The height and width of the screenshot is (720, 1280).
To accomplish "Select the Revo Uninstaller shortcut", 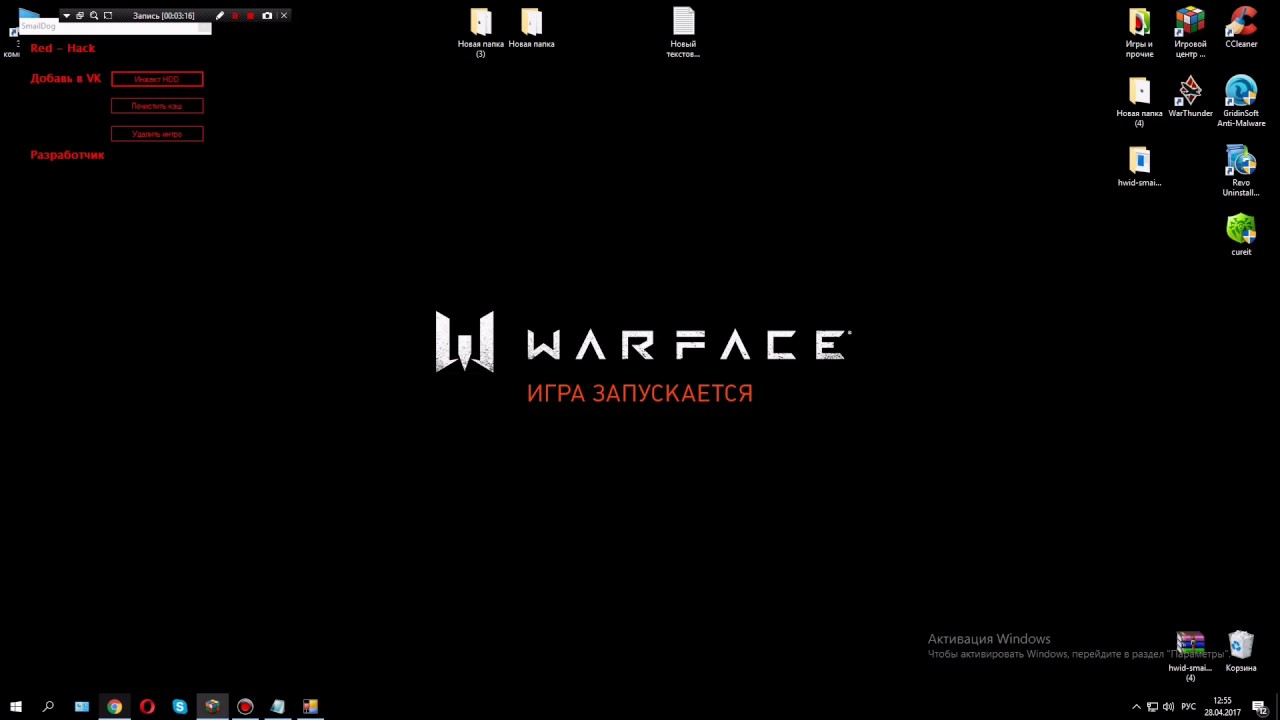I will [x=1241, y=171].
